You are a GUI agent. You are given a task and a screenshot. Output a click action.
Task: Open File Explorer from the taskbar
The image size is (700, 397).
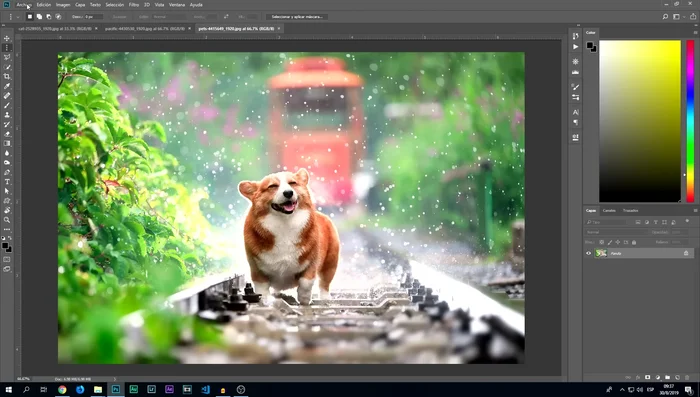98,389
